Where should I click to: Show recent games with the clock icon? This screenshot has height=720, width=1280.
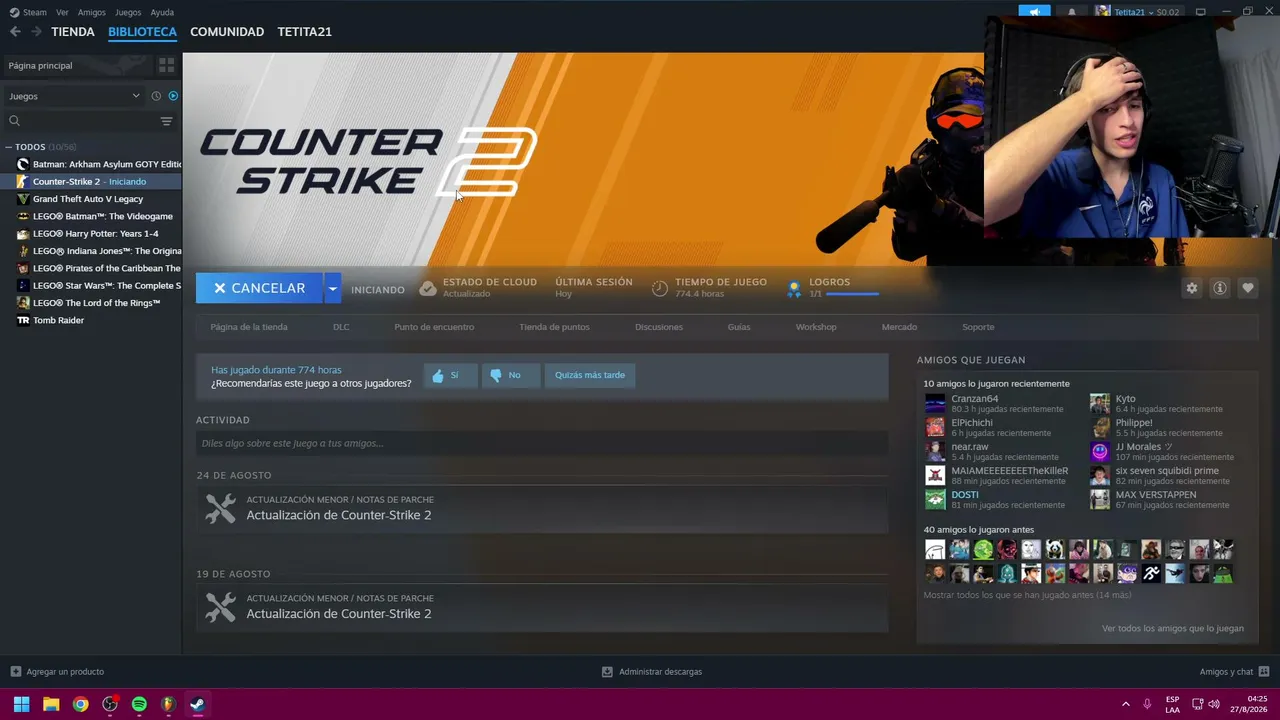pyautogui.click(x=156, y=96)
